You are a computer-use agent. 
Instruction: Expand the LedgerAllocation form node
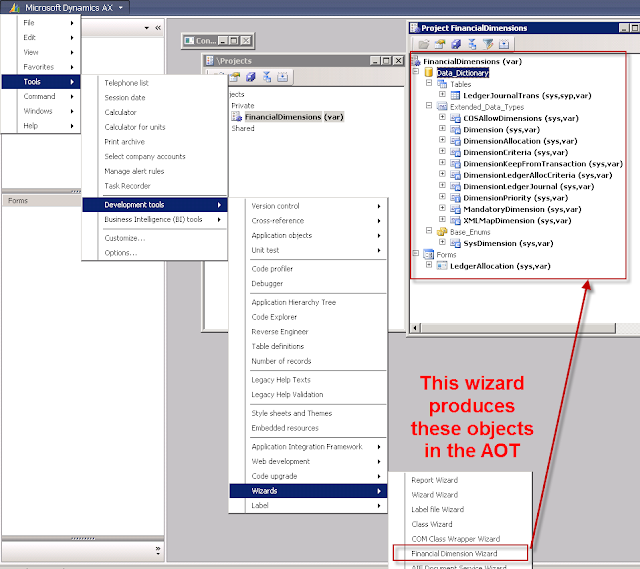[x=429, y=264]
